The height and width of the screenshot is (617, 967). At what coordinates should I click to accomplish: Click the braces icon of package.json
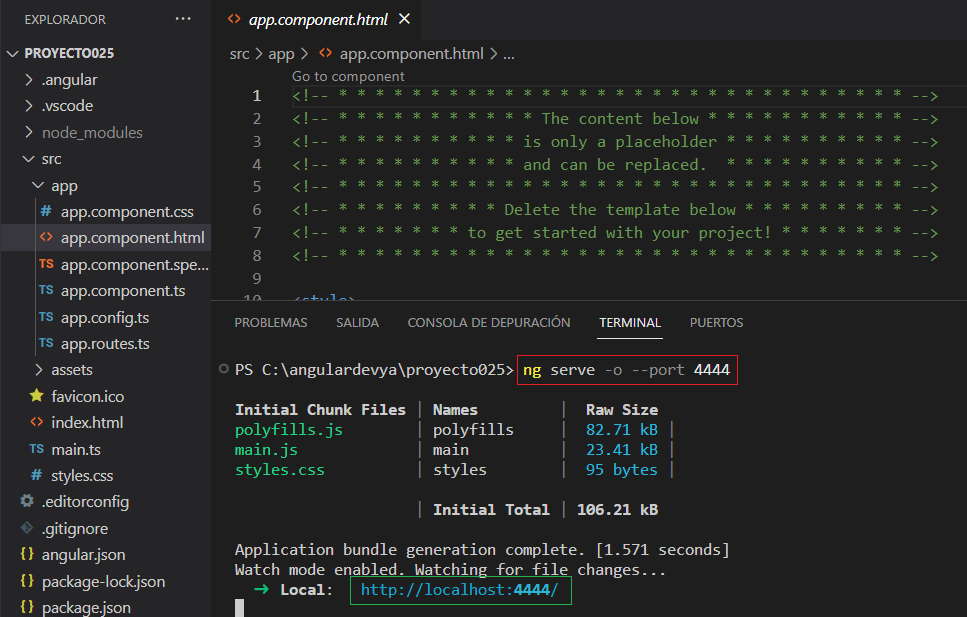[x=27, y=607]
